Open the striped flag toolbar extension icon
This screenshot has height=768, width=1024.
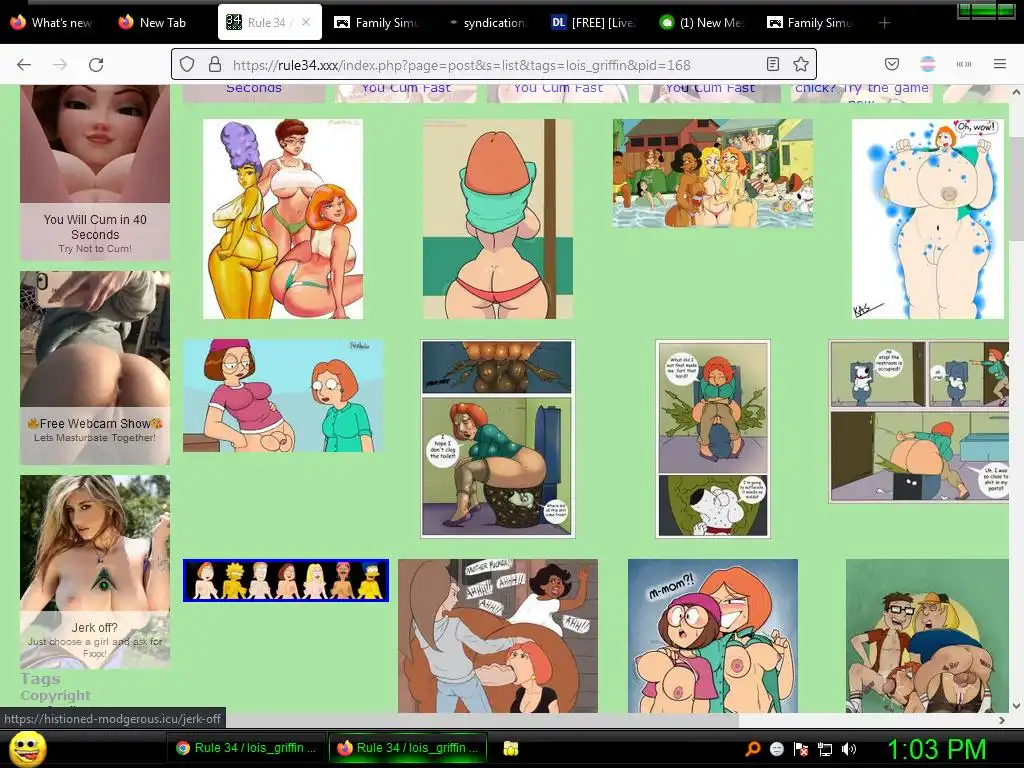pyautogui.click(x=928, y=64)
